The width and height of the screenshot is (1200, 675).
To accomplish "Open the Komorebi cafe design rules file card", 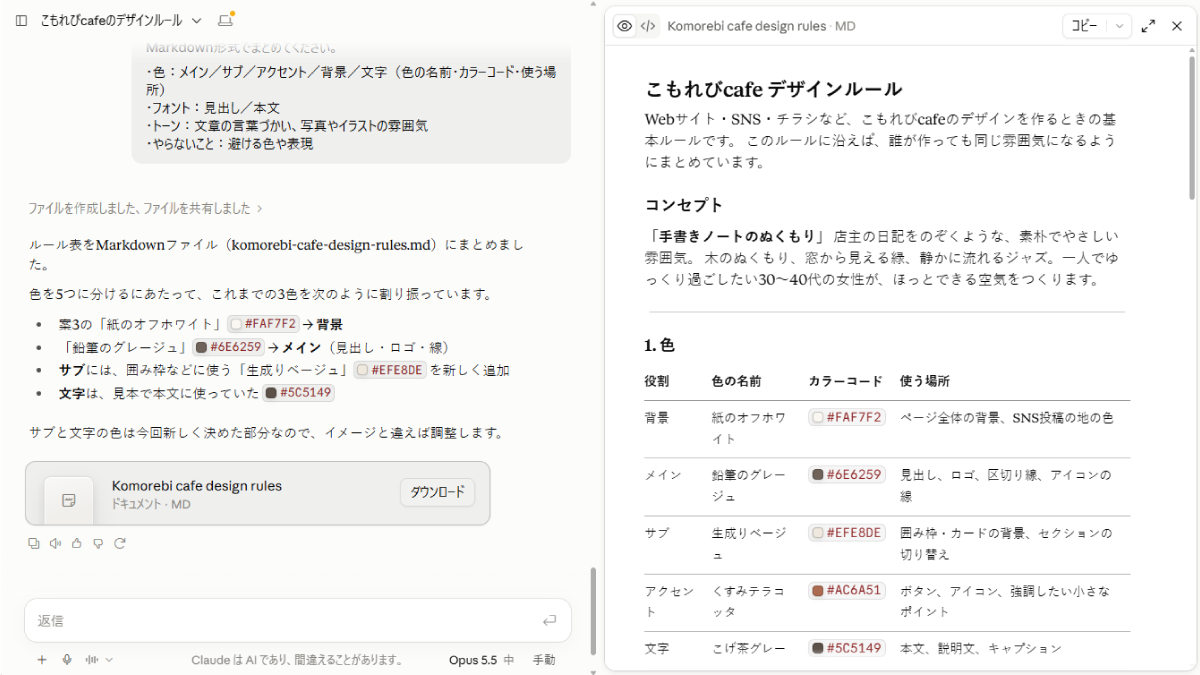I will (x=257, y=493).
